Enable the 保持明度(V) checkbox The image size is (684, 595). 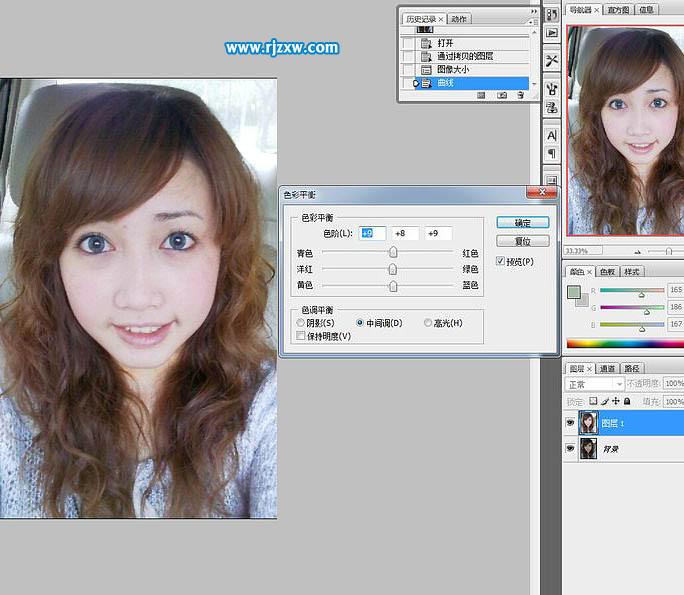coord(301,337)
